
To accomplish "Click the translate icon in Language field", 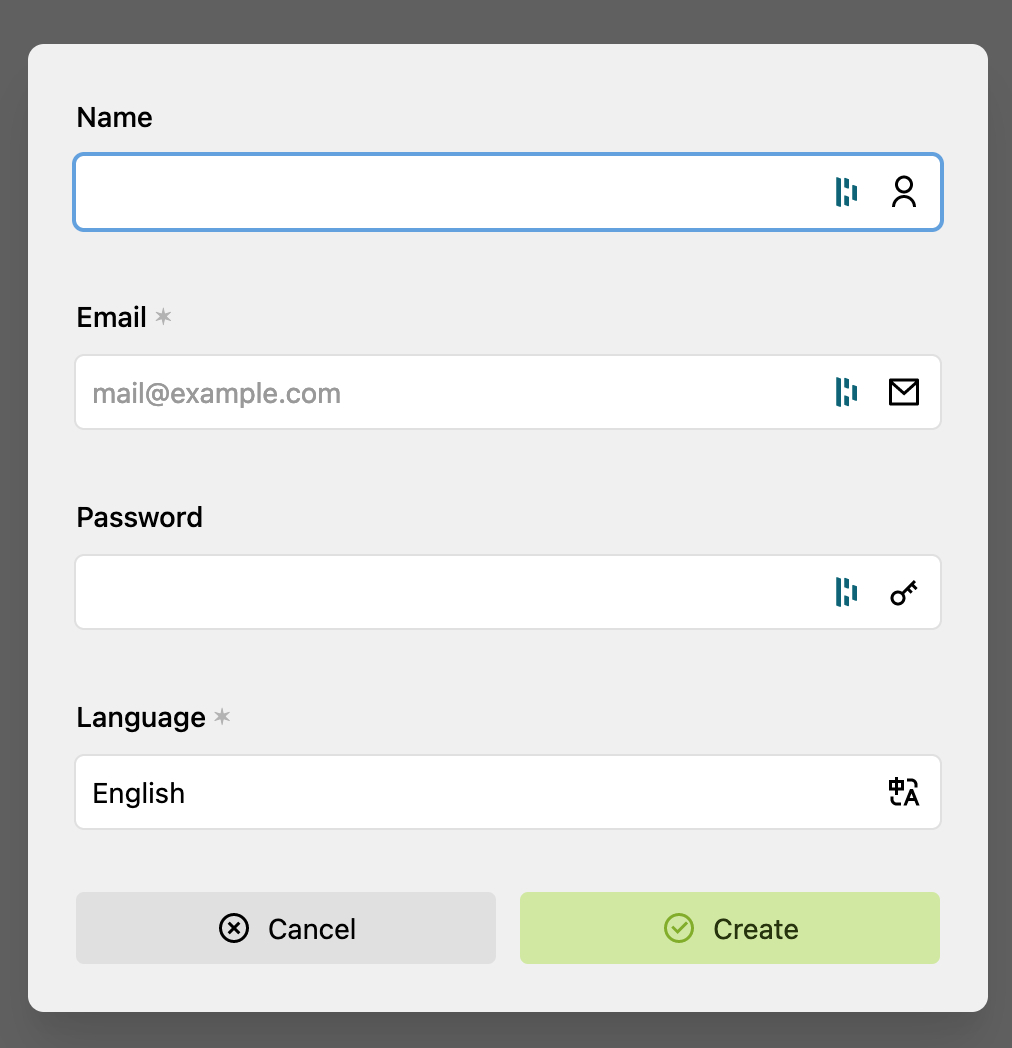I will [x=904, y=792].
